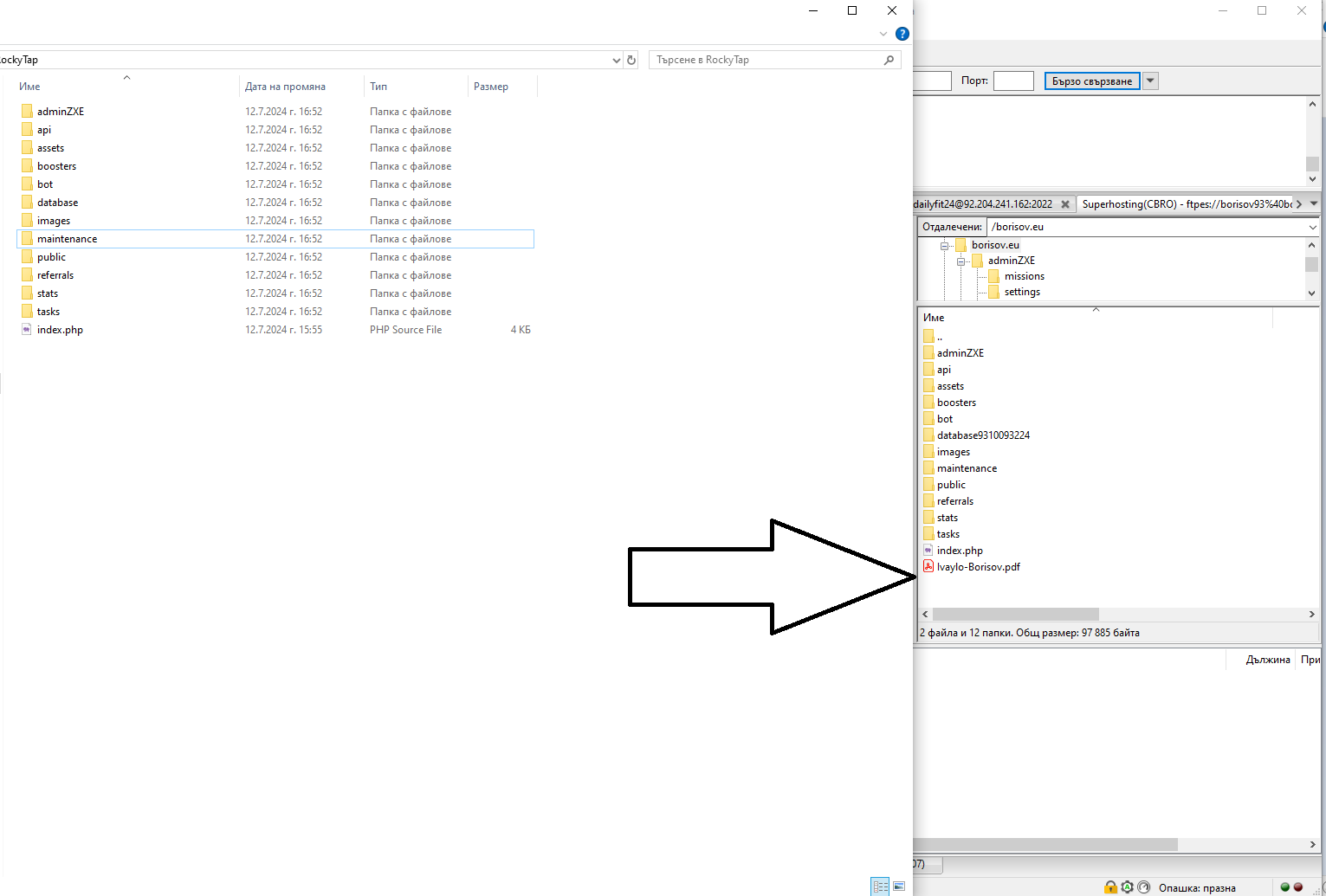The height and width of the screenshot is (896, 1326).
Task: Click the FileZilla encryption lock icon
Action: pos(1110,886)
